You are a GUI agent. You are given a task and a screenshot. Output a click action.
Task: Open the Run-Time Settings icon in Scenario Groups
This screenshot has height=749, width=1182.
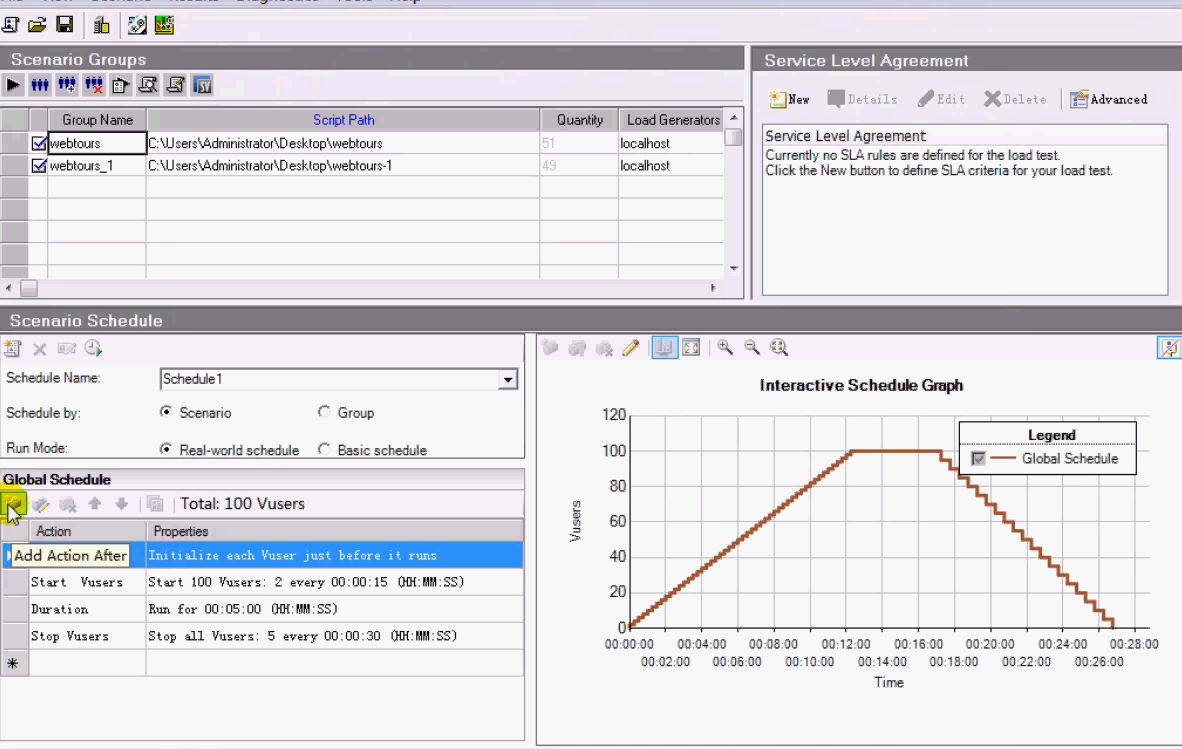click(121, 84)
